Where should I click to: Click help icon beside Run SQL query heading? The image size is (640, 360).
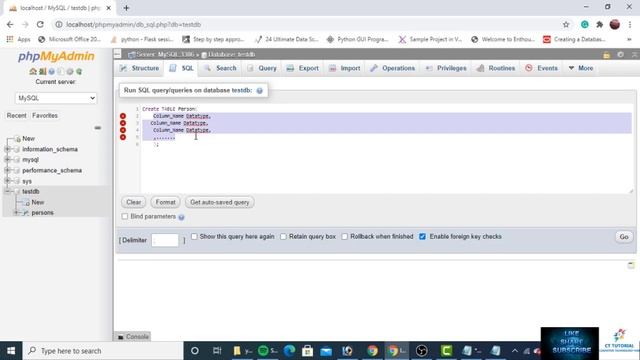260,91
